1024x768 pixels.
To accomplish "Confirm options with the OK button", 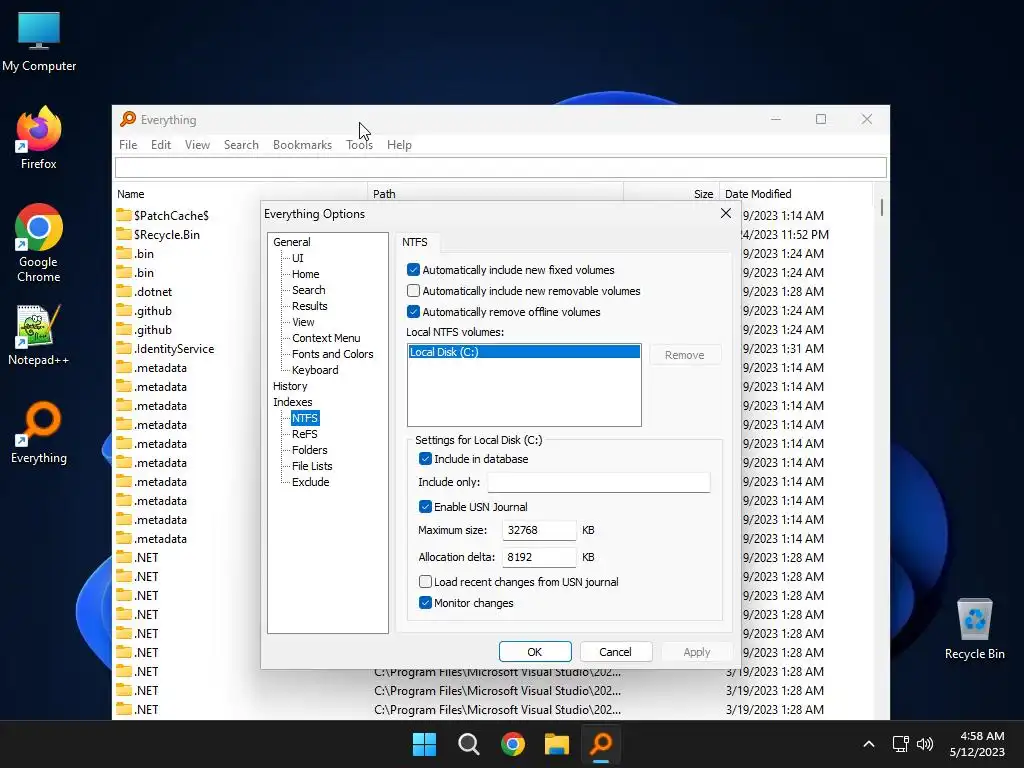I will pyautogui.click(x=535, y=652).
